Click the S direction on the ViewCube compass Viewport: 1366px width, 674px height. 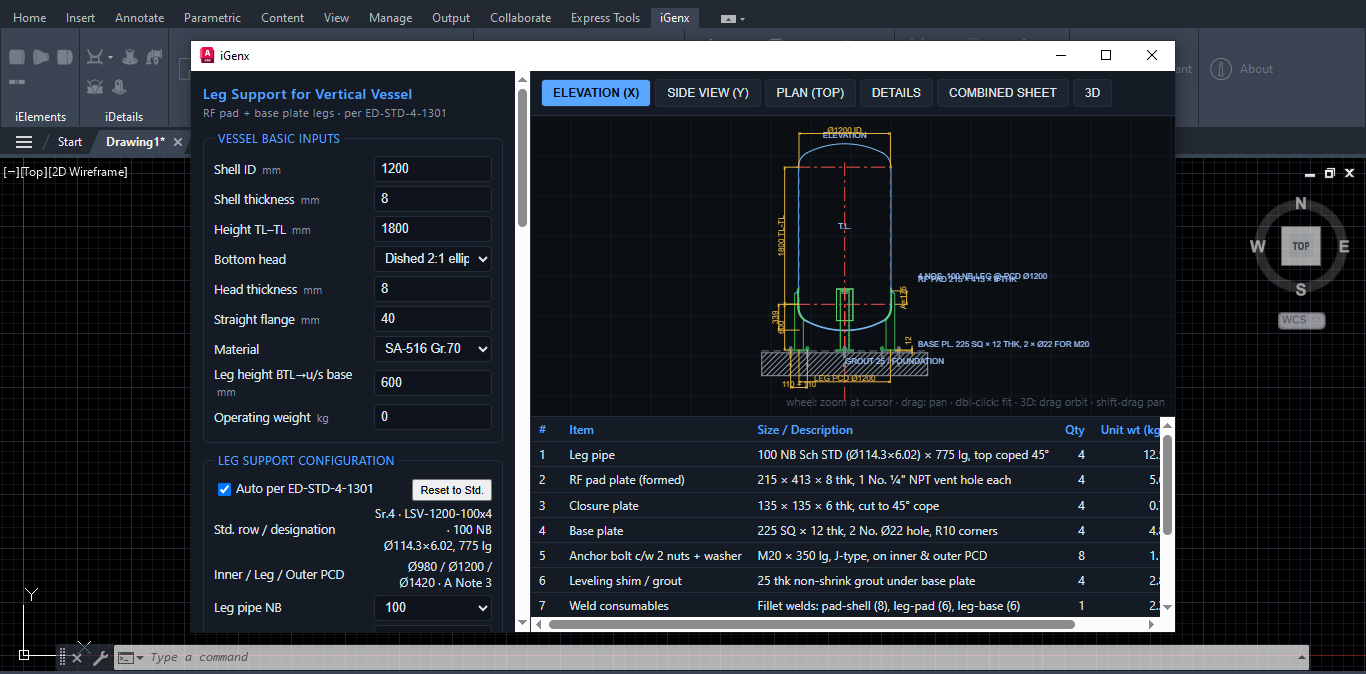pyautogui.click(x=1301, y=290)
